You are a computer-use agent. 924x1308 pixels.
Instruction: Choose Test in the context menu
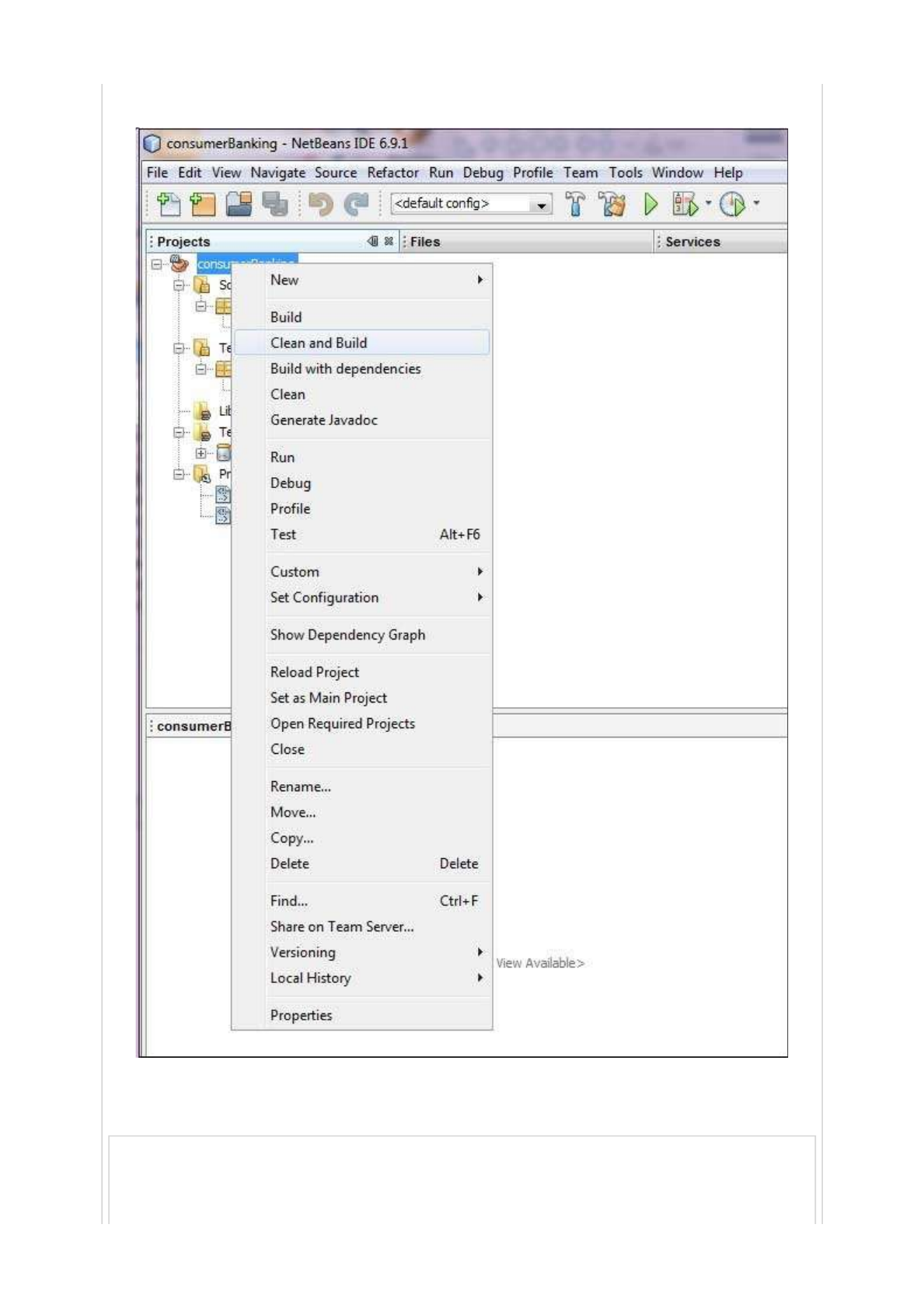tap(362, 534)
